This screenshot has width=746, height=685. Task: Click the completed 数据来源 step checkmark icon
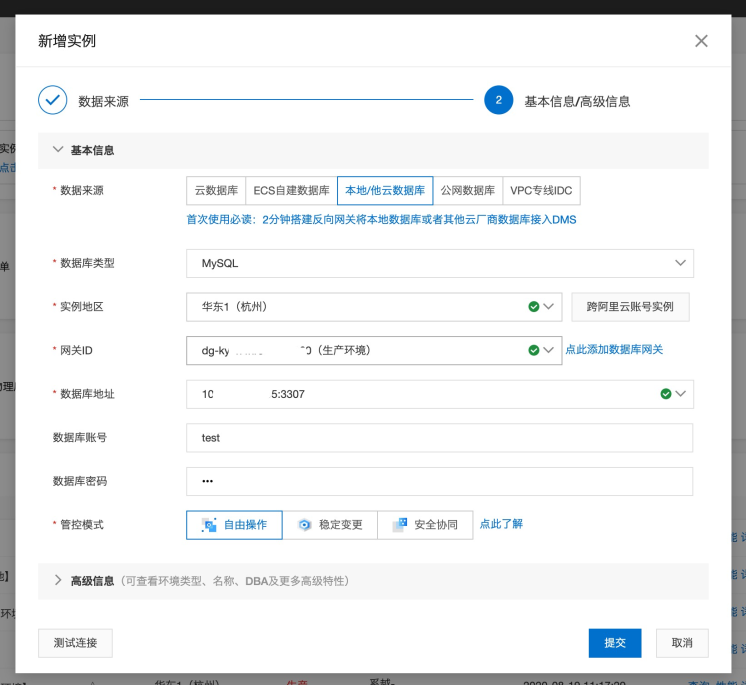point(52,100)
